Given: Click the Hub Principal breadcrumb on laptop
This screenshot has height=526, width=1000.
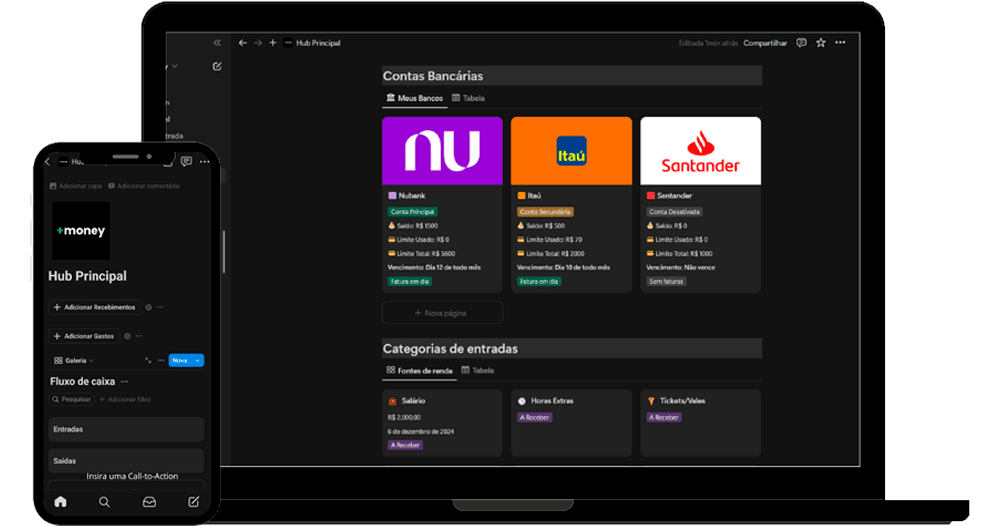Looking at the screenshot, I should [312, 43].
